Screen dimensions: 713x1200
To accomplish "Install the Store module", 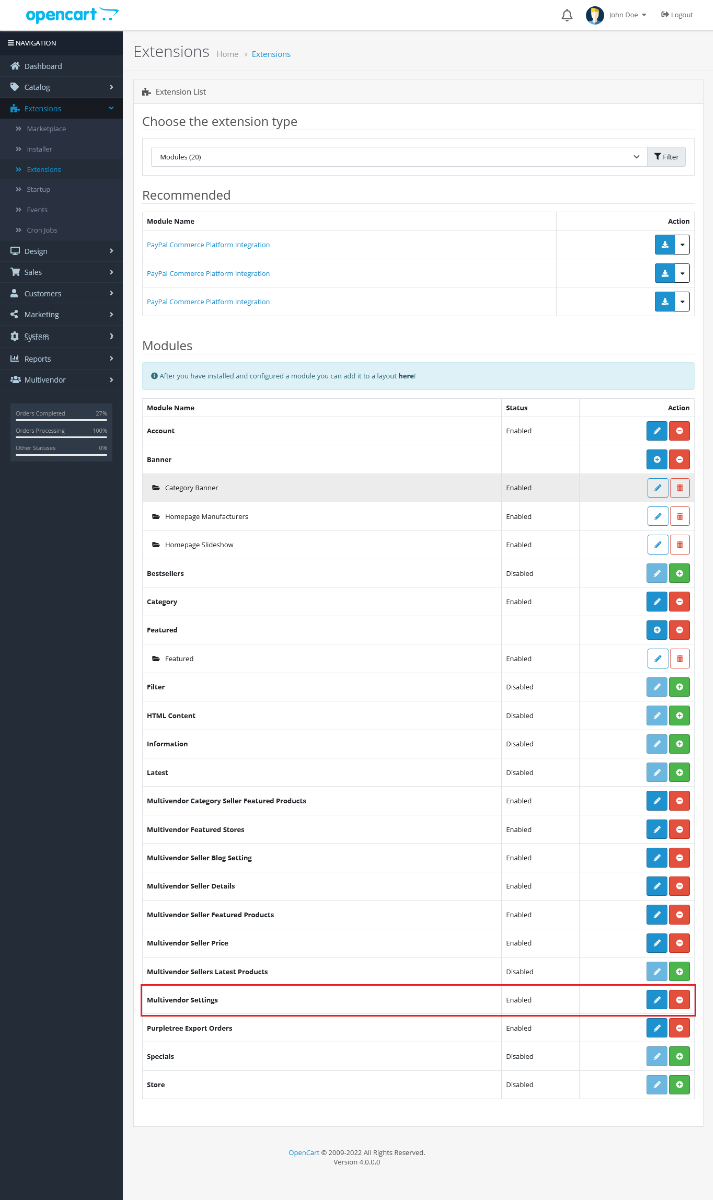I will click(x=679, y=1085).
